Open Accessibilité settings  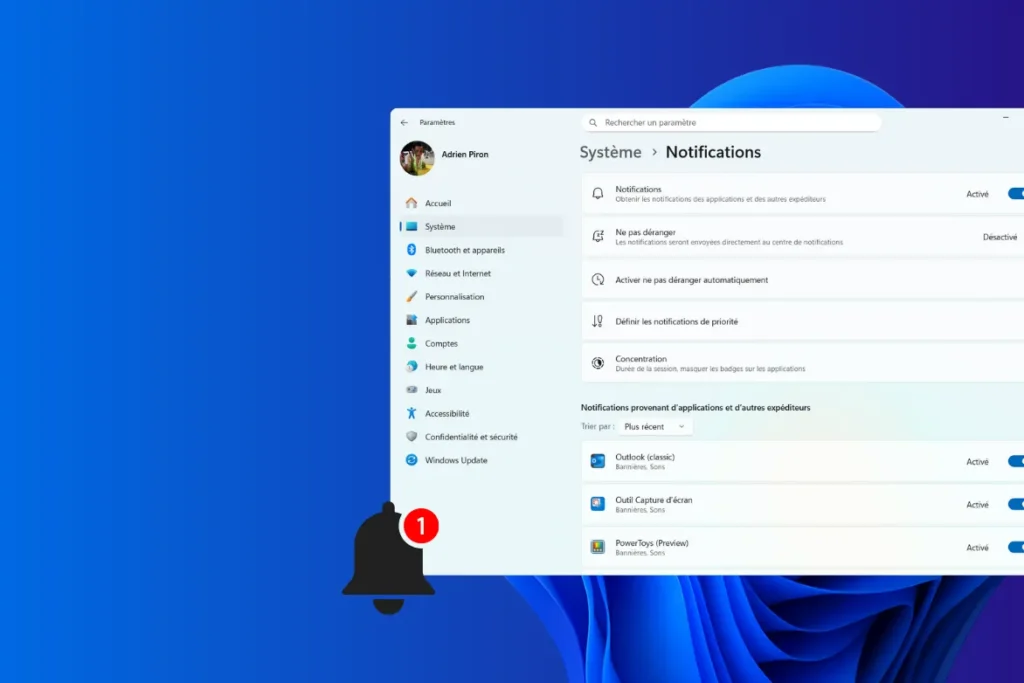pyautogui.click(x=451, y=413)
